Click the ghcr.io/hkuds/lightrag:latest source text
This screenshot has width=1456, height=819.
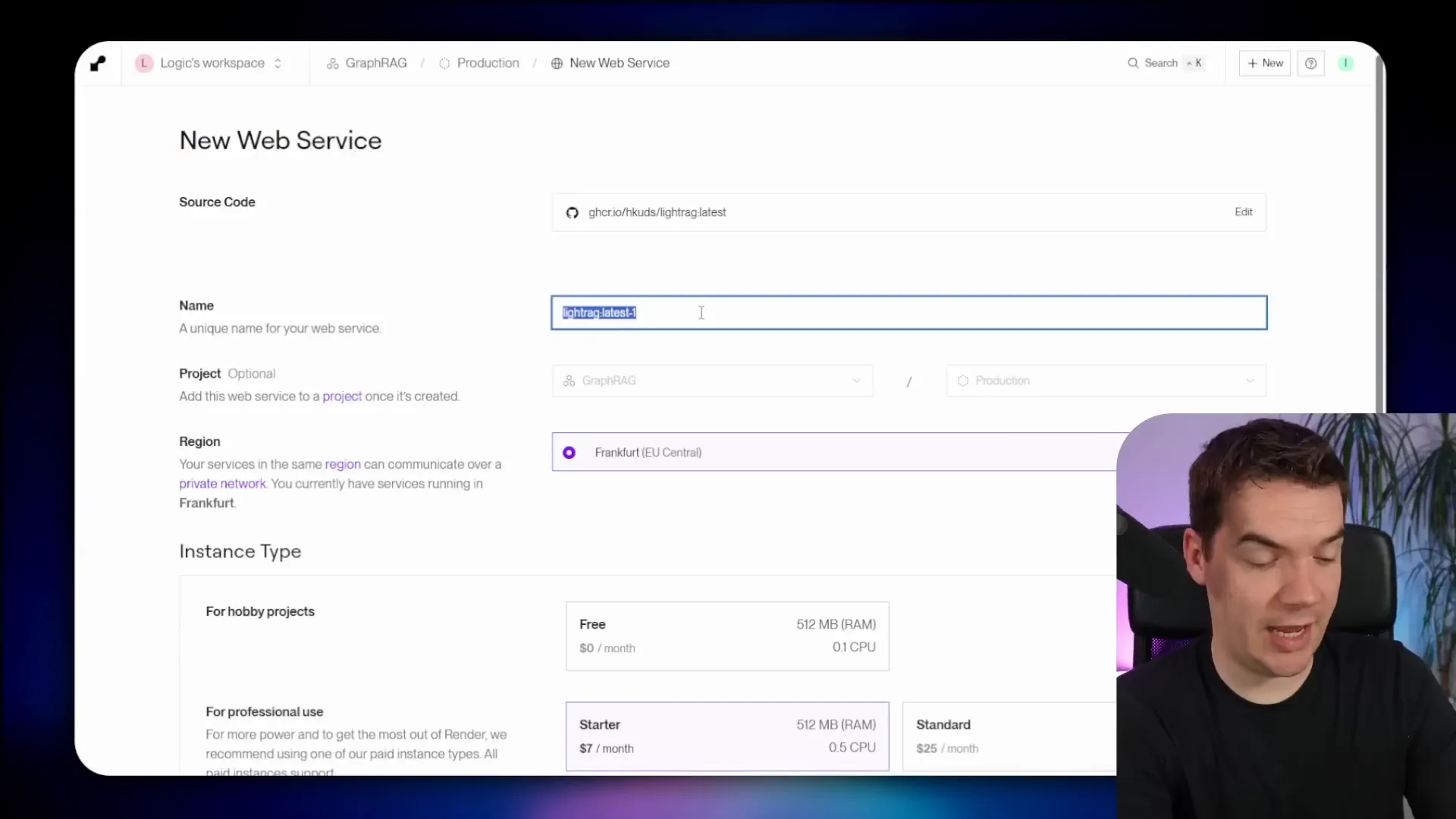pyautogui.click(x=657, y=212)
